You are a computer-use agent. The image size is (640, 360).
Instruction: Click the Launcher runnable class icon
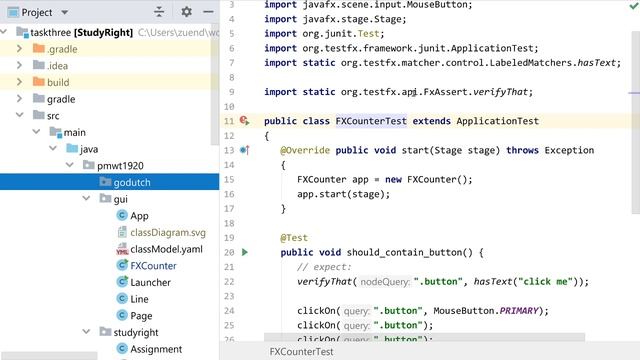(122, 282)
